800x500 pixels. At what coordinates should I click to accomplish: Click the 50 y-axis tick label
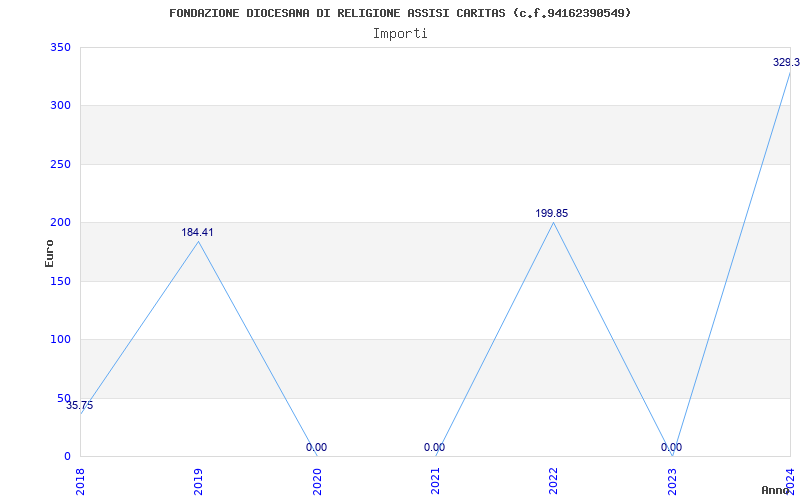point(64,398)
